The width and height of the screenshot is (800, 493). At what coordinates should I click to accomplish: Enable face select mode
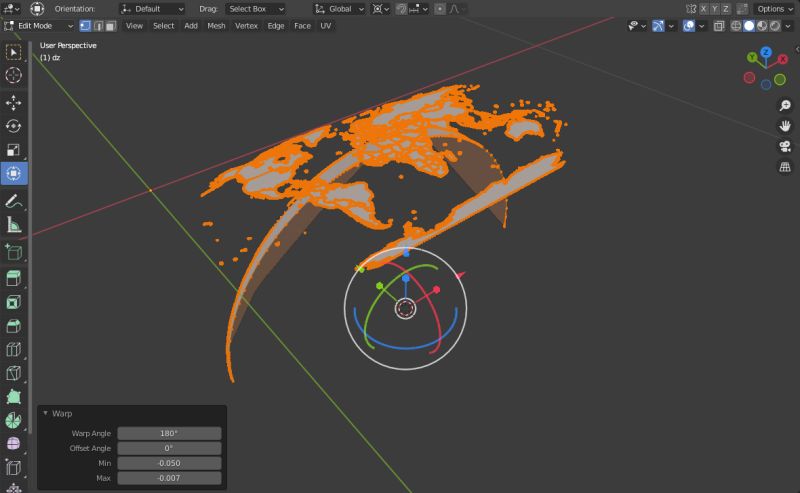tap(111, 26)
